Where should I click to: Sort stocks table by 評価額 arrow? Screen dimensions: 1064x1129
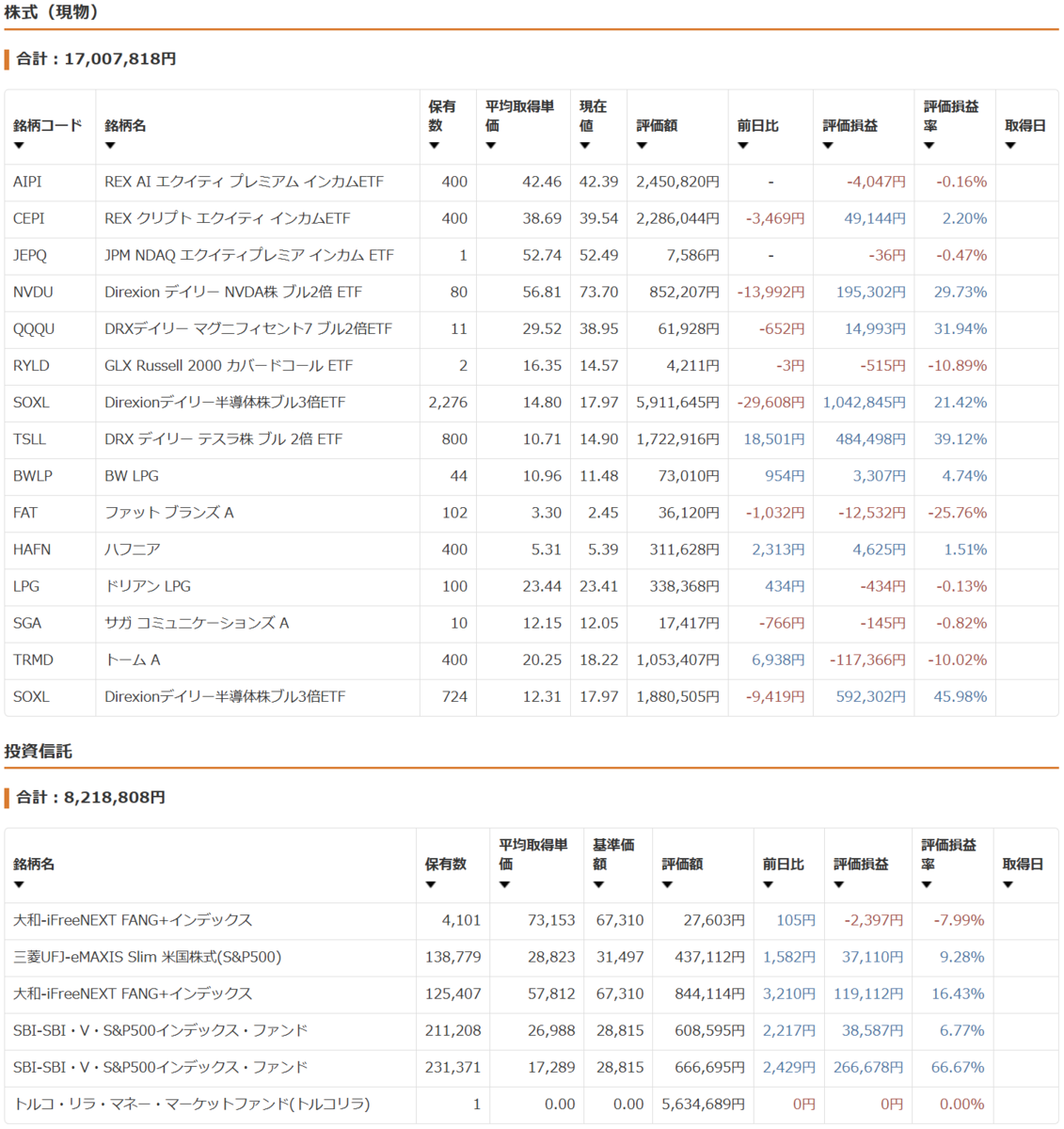click(x=642, y=146)
